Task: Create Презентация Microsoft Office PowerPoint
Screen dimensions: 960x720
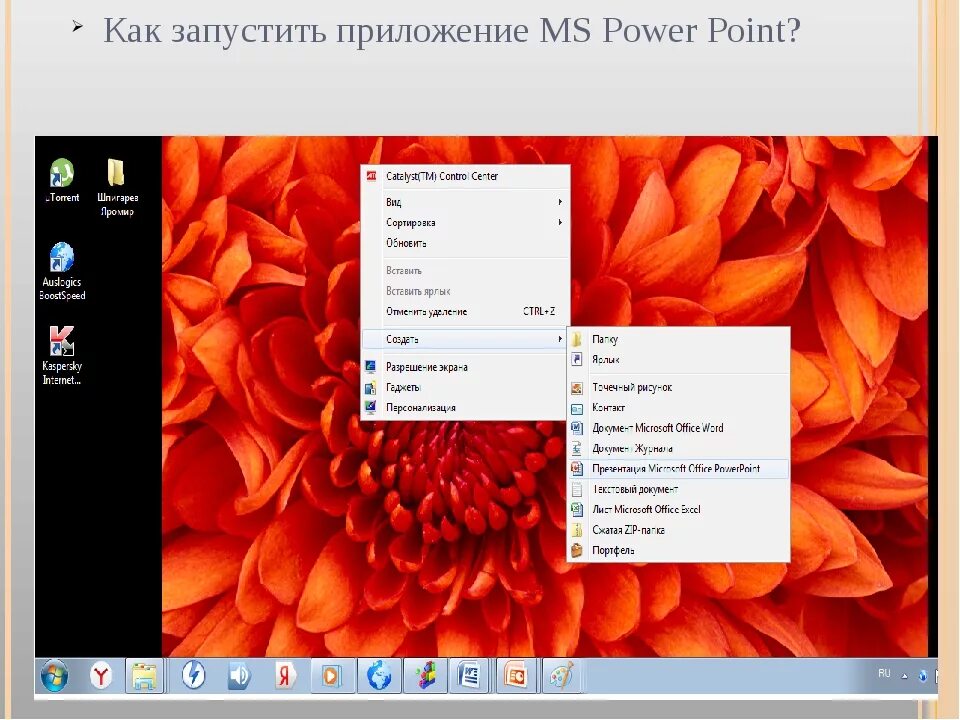Action: 678,469
